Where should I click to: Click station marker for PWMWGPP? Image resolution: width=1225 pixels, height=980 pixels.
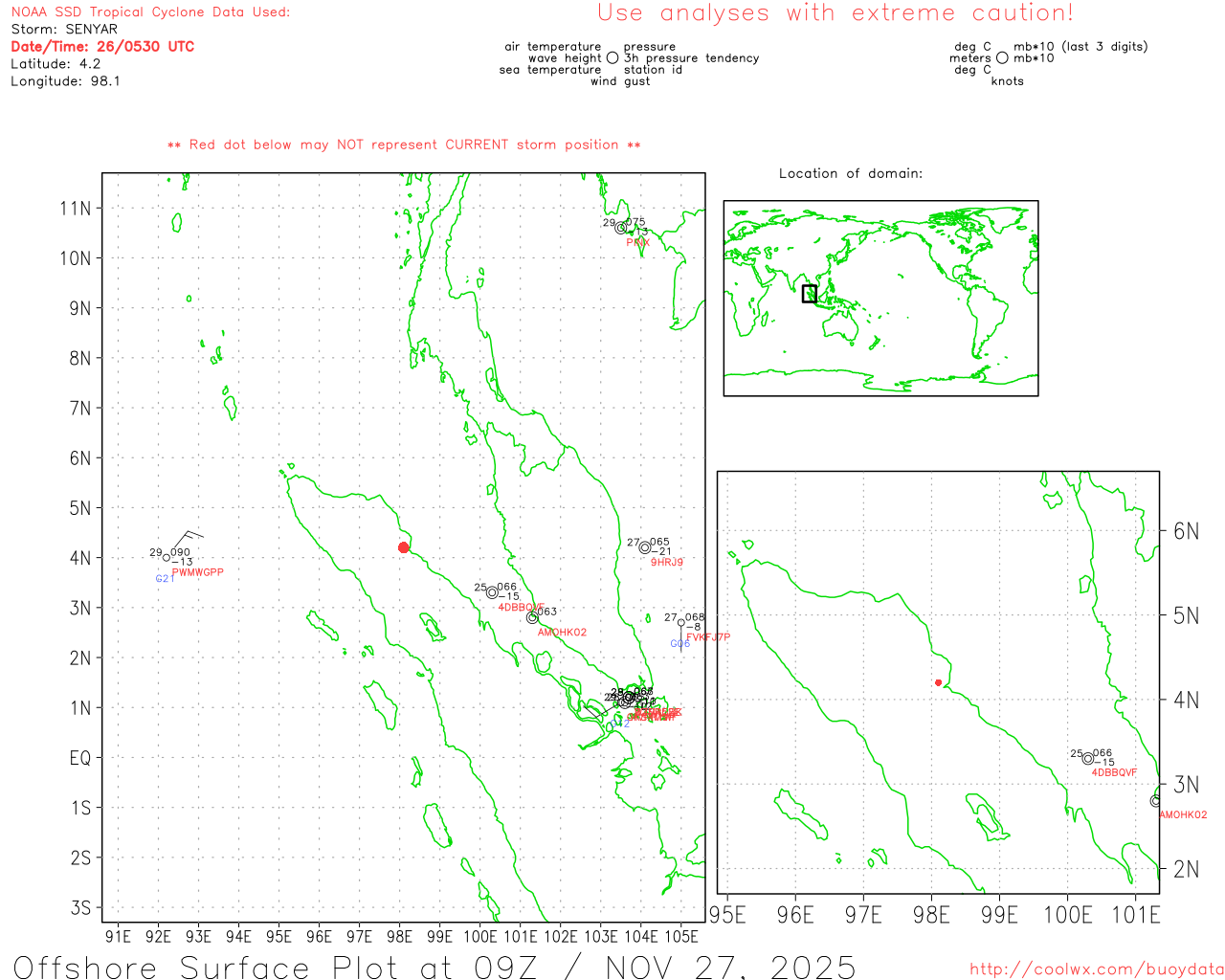click(167, 557)
